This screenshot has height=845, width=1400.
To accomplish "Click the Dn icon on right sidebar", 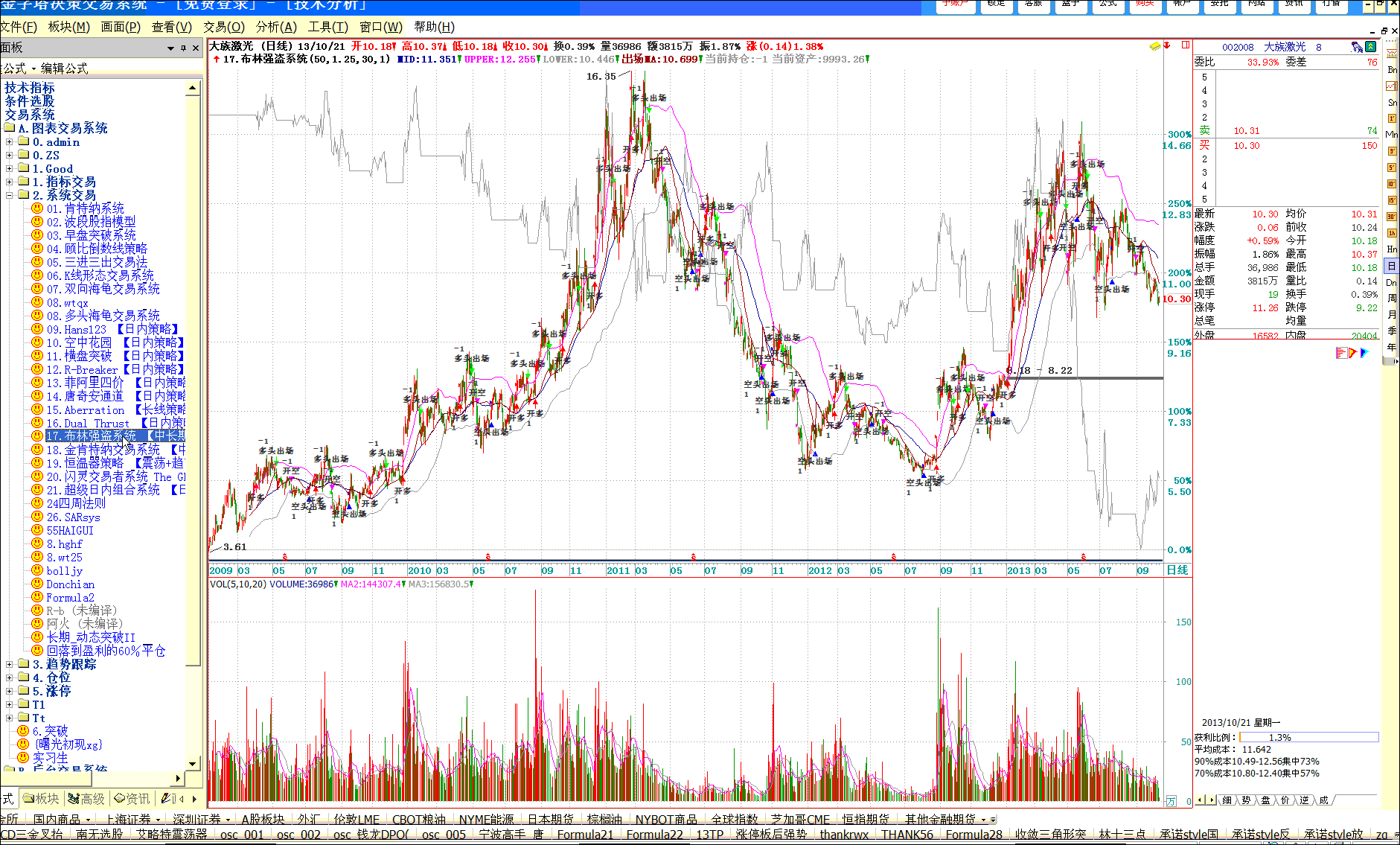I will click(x=1392, y=282).
